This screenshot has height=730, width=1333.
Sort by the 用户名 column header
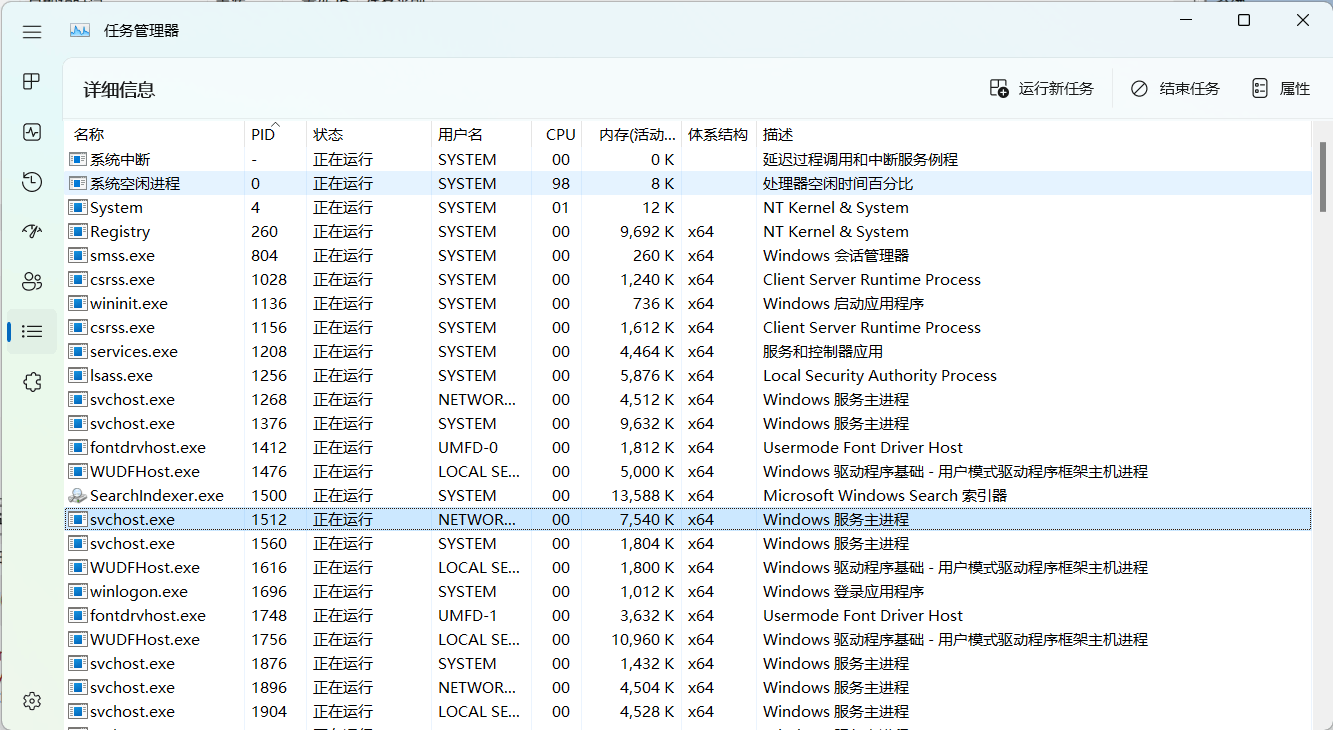481,134
